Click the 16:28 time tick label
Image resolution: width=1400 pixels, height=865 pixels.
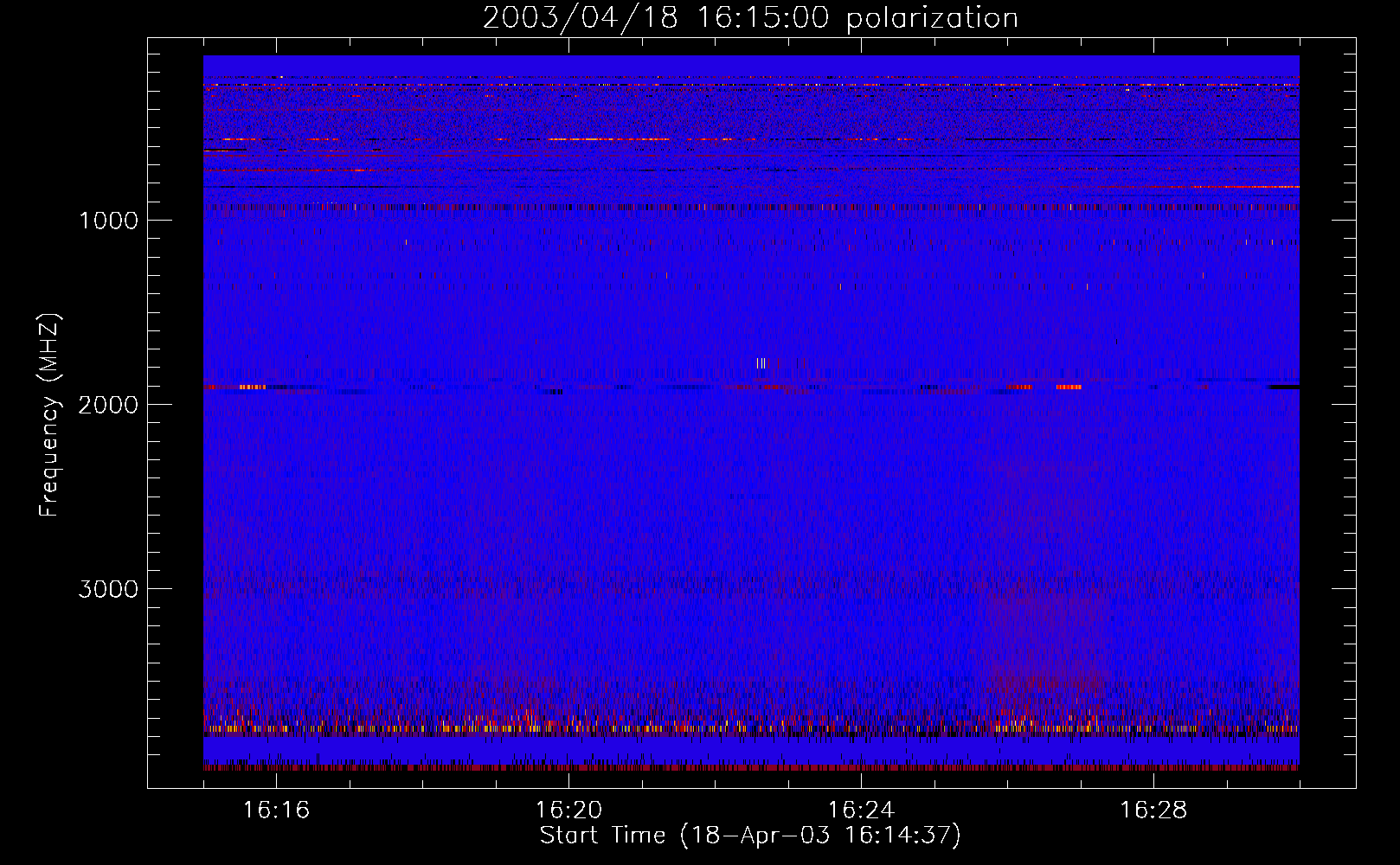click(x=1153, y=811)
